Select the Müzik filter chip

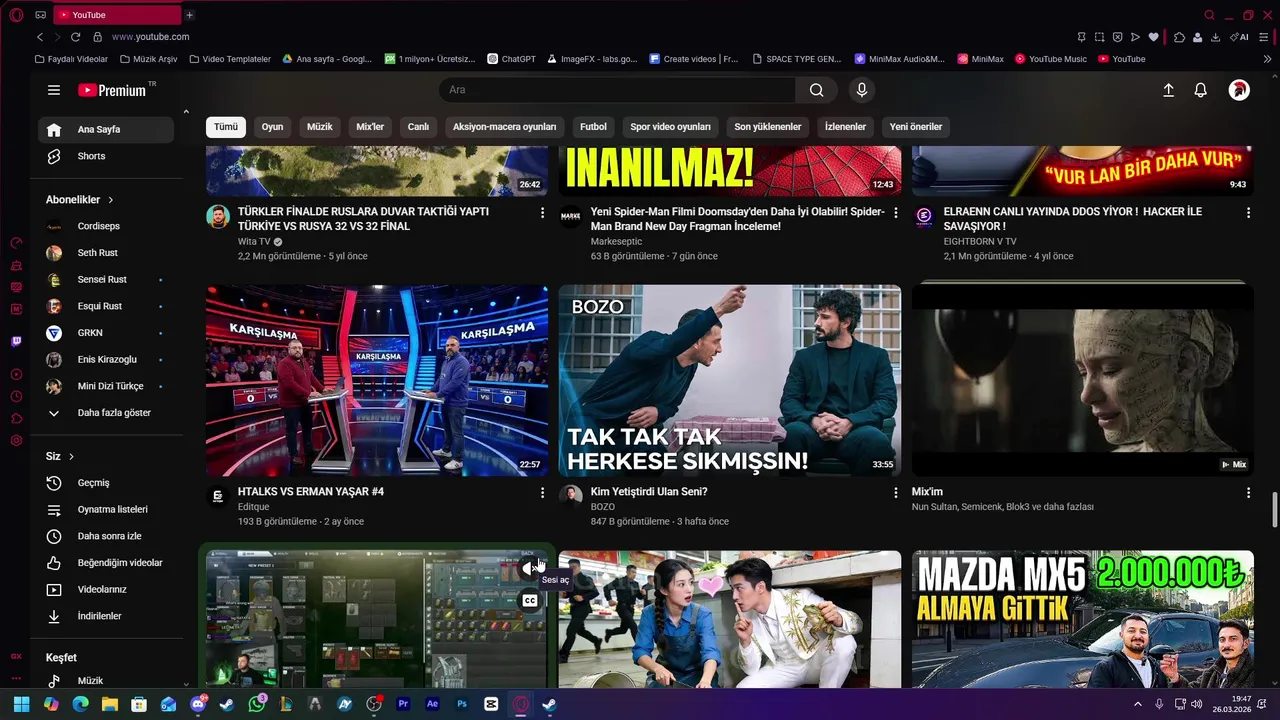tap(320, 127)
